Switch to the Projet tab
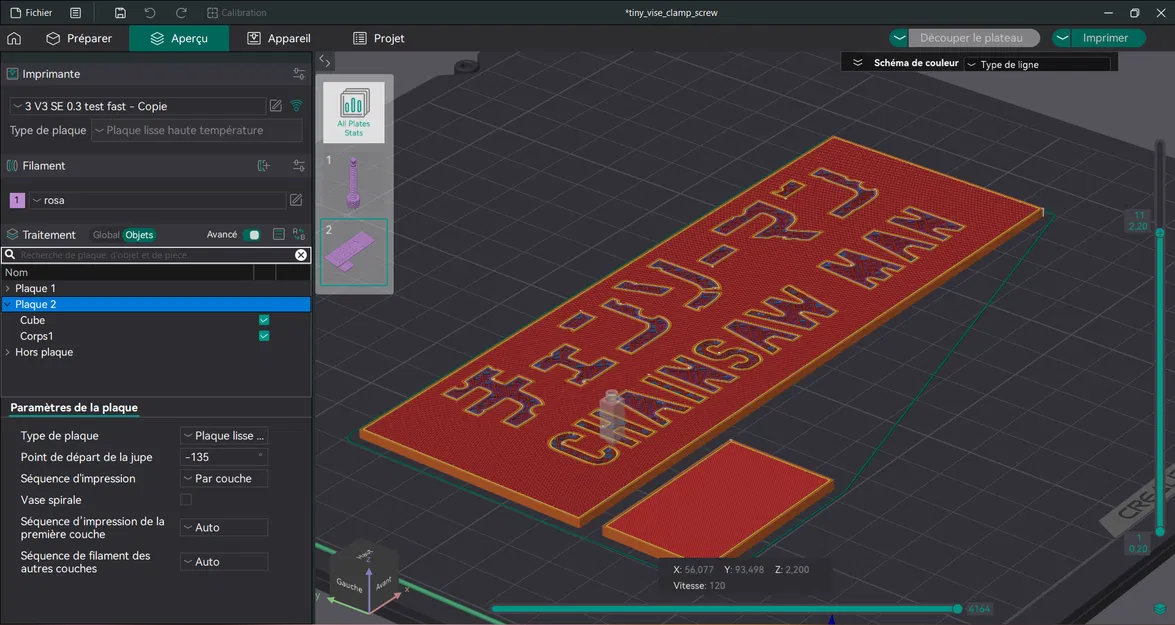Image resolution: width=1175 pixels, height=625 pixels. [x=378, y=38]
